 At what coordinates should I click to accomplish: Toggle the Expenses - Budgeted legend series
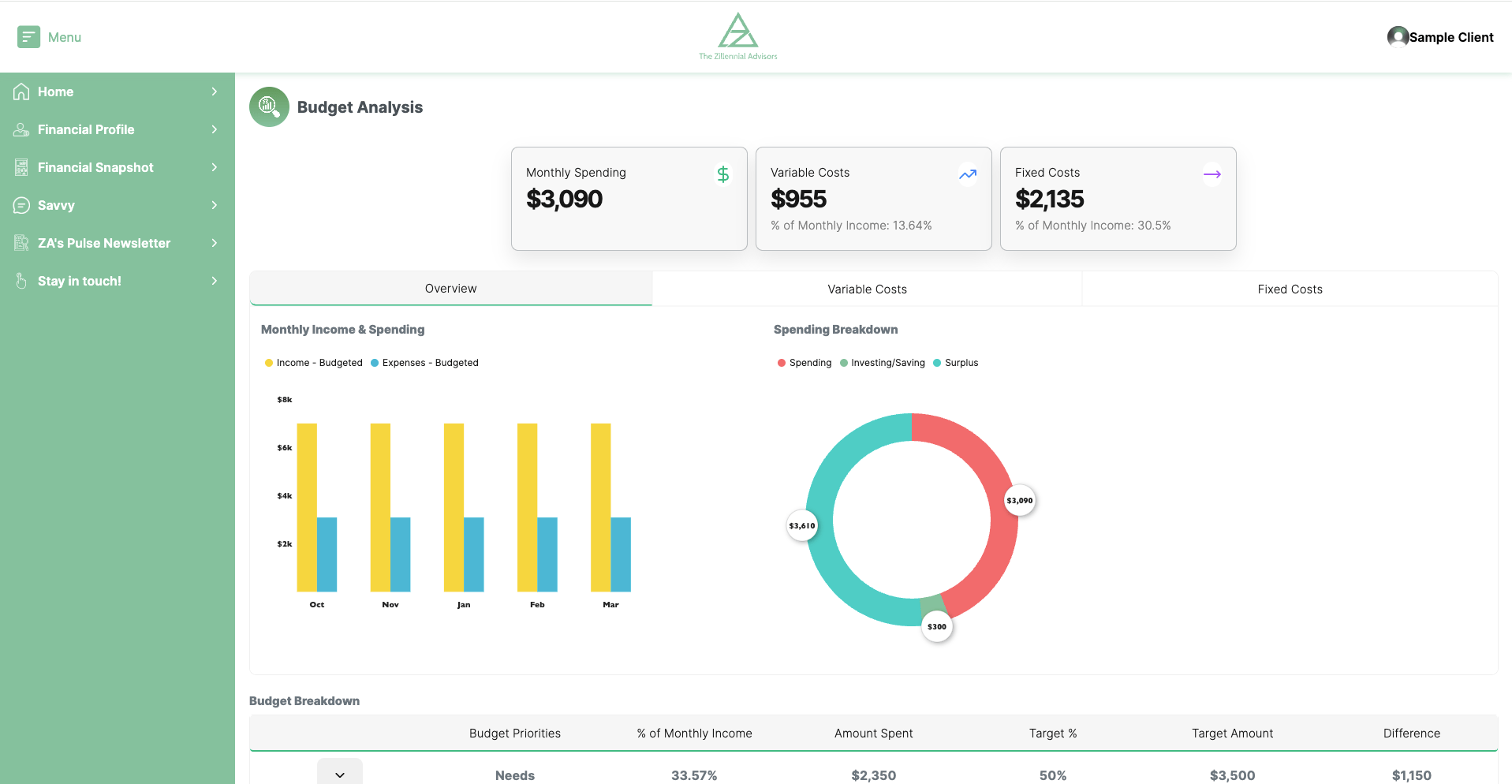coord(425,363)
